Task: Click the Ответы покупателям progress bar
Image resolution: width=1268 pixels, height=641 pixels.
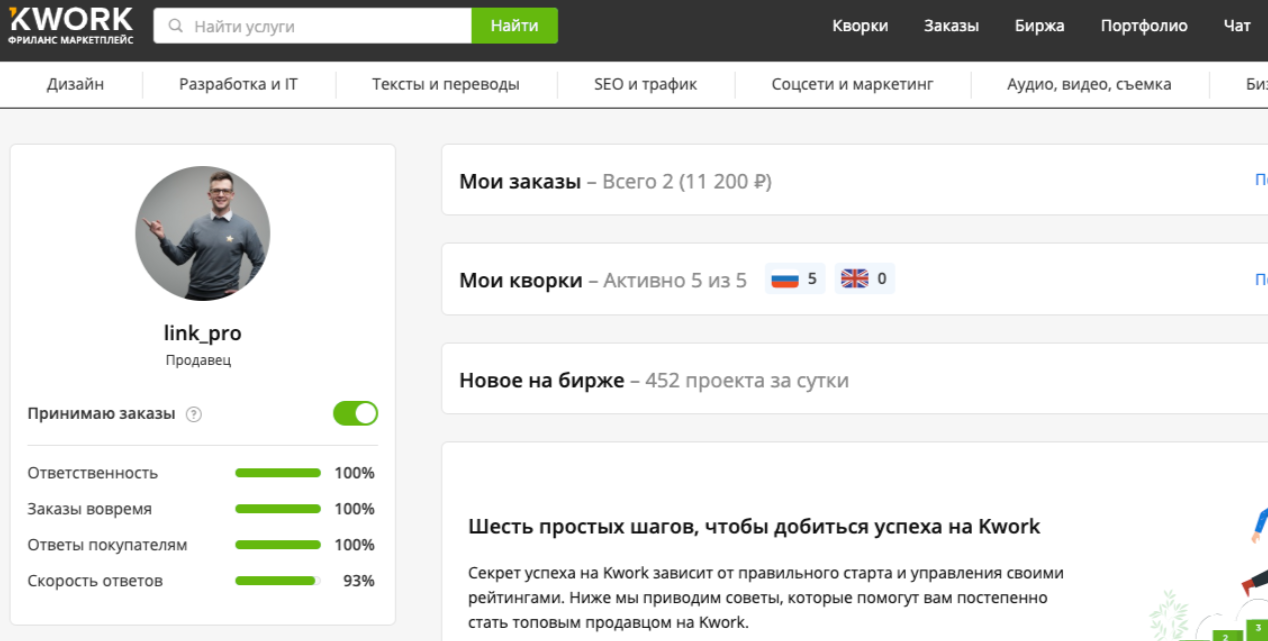Action: 278,545
